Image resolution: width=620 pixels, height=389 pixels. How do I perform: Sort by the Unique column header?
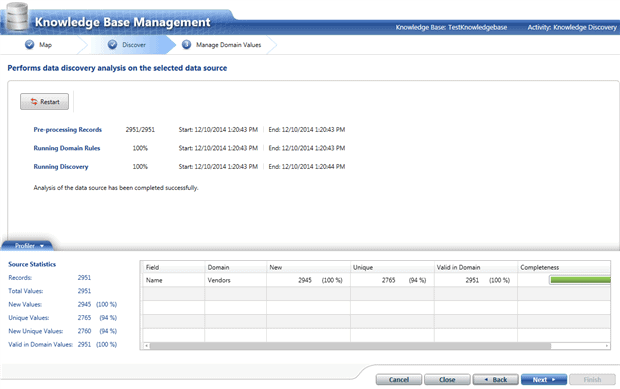click(392, 267)
